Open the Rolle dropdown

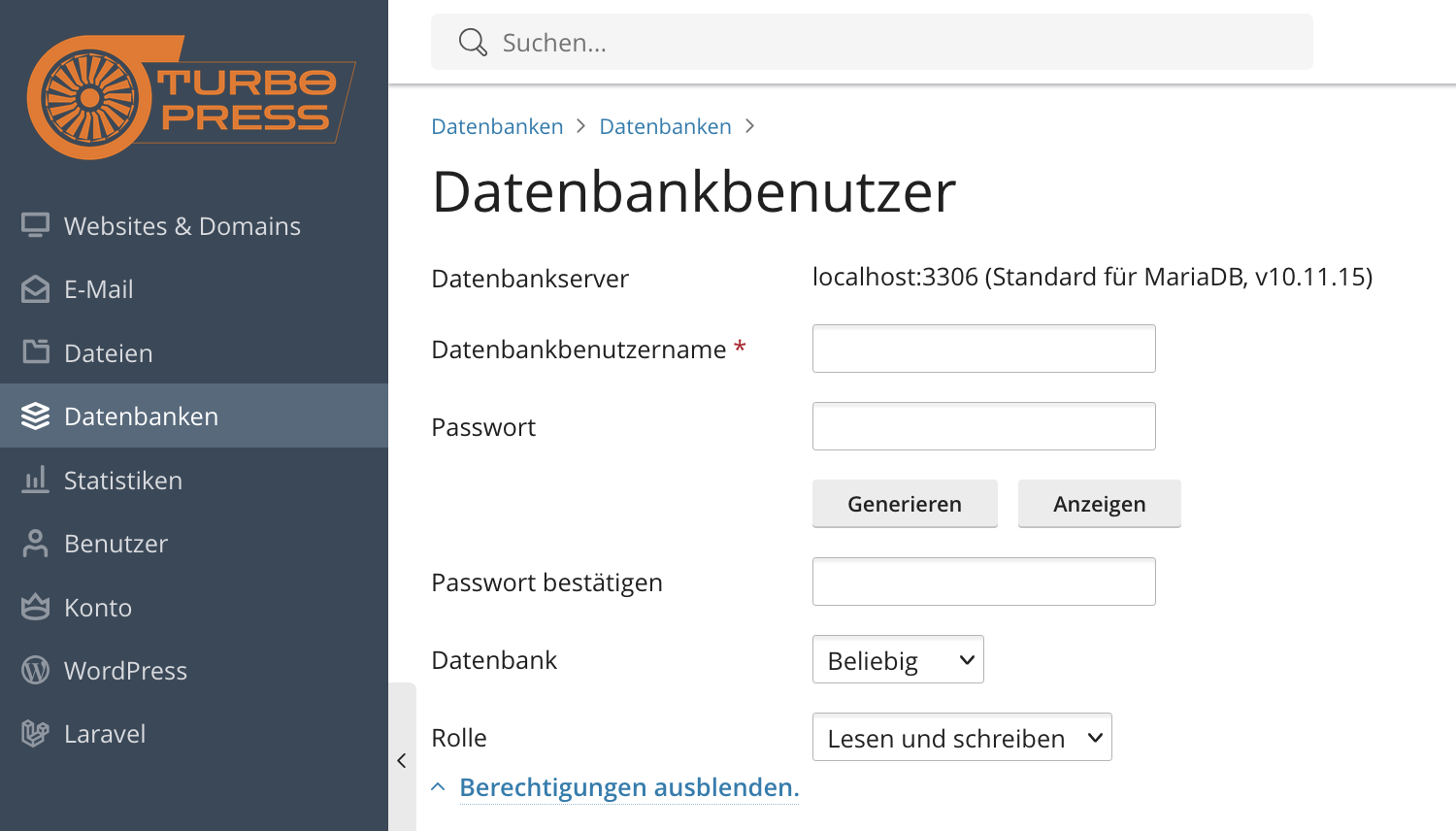962,738
